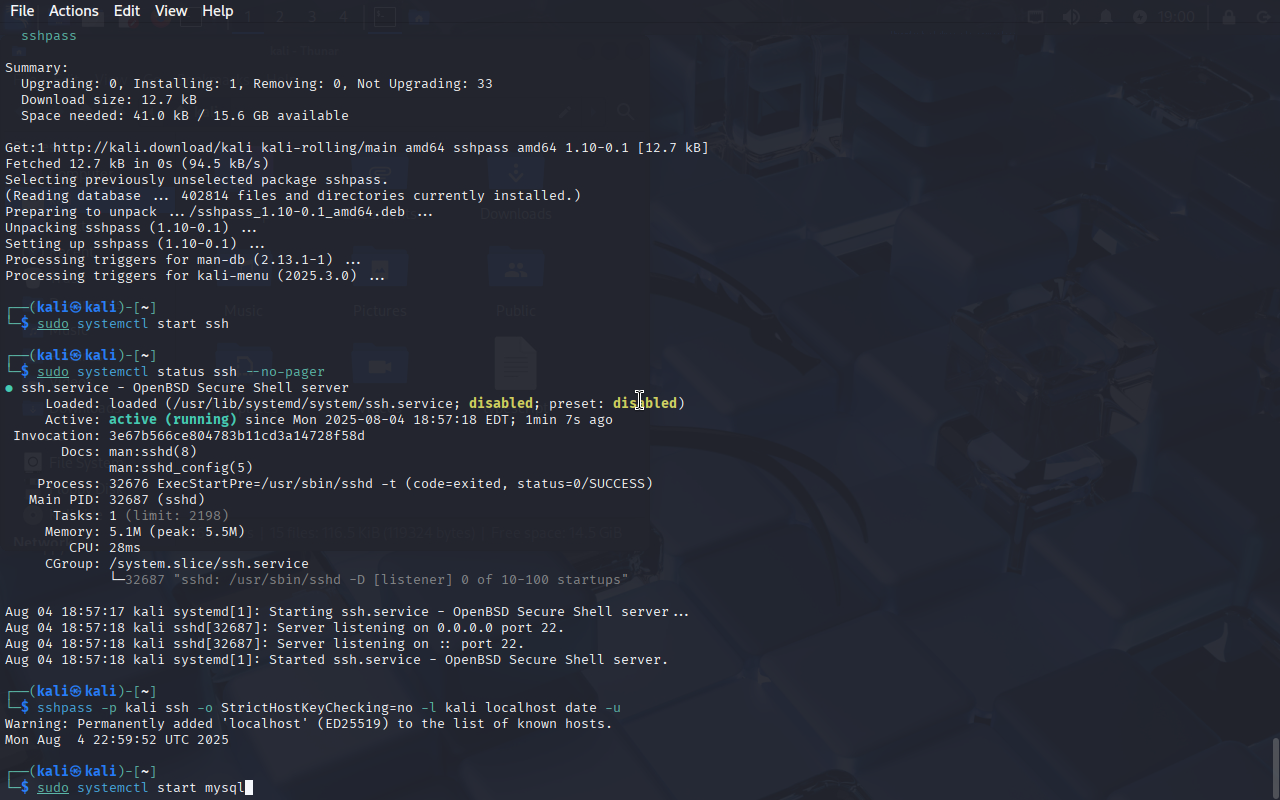Screen dimensions: 1280x800
Task: Click the yellow 'disabled' after 'preset:'
Action: pyautogui.click(x=645, y=404)
